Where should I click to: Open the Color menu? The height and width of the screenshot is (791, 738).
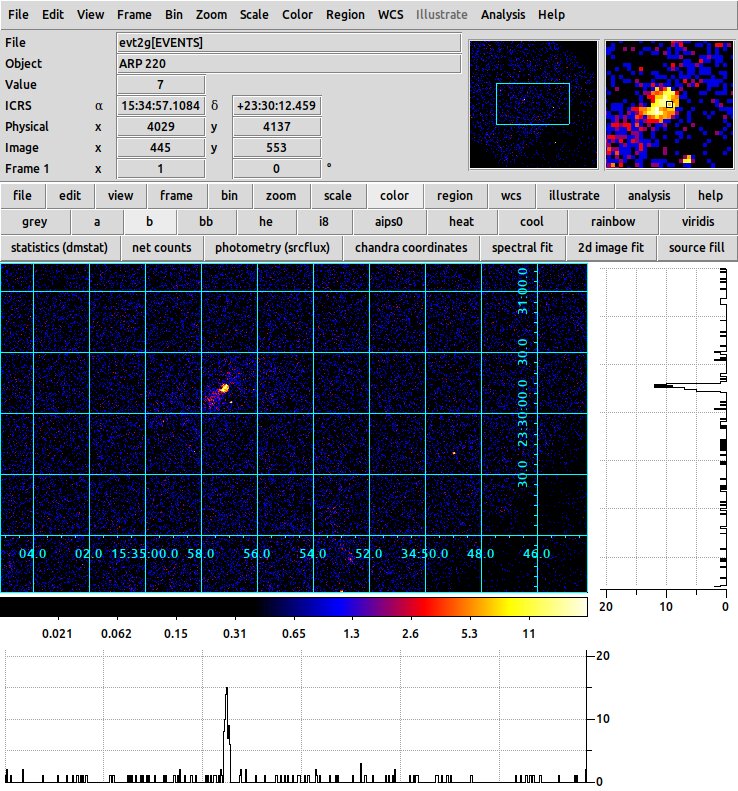(x=297, y=15)
